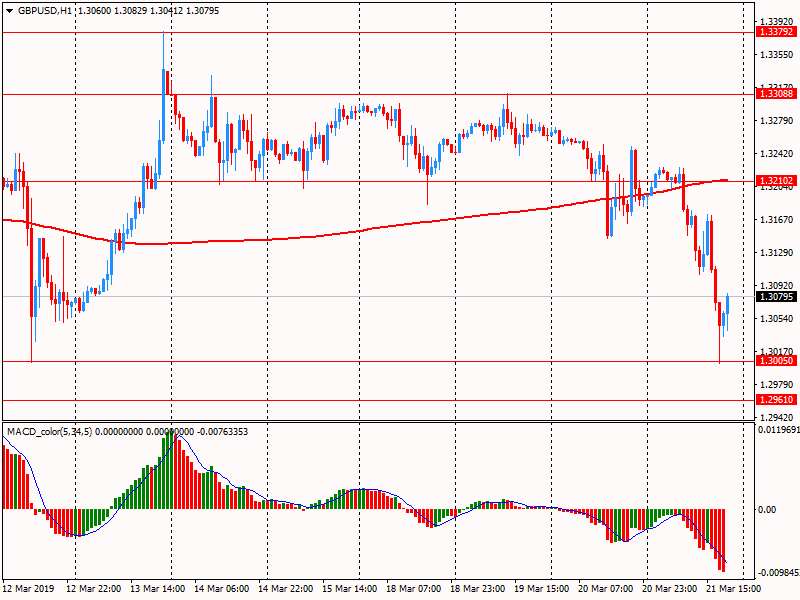Select the 15 Mar 14:00 time marker
800x600 pixels.
click(x=351, y=589)
